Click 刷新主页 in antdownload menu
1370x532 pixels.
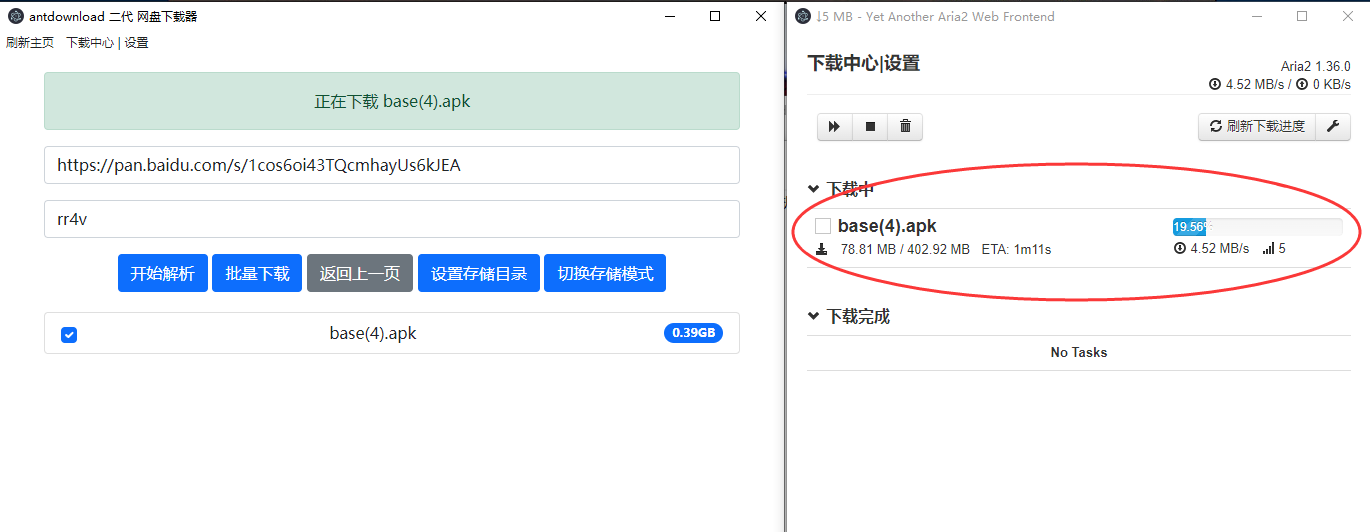30,43
